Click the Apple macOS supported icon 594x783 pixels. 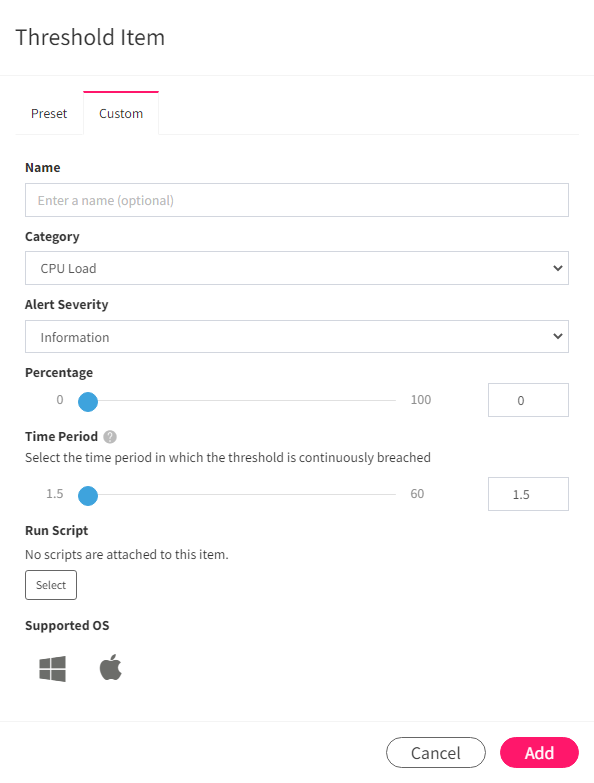(111, 667)
